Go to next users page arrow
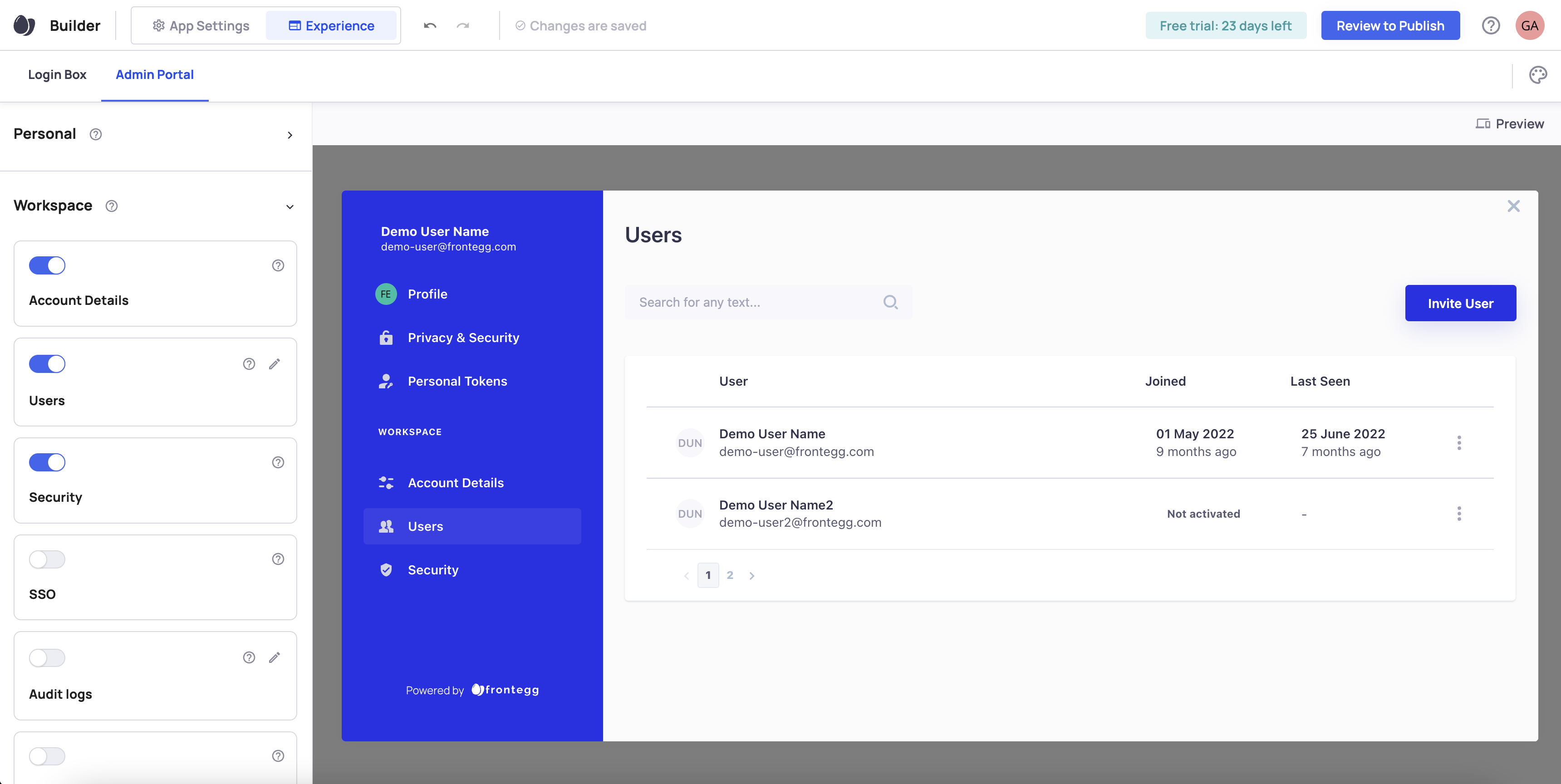Image resolution: width=1561 pixels, height=784 pixels. pos(751,576)
